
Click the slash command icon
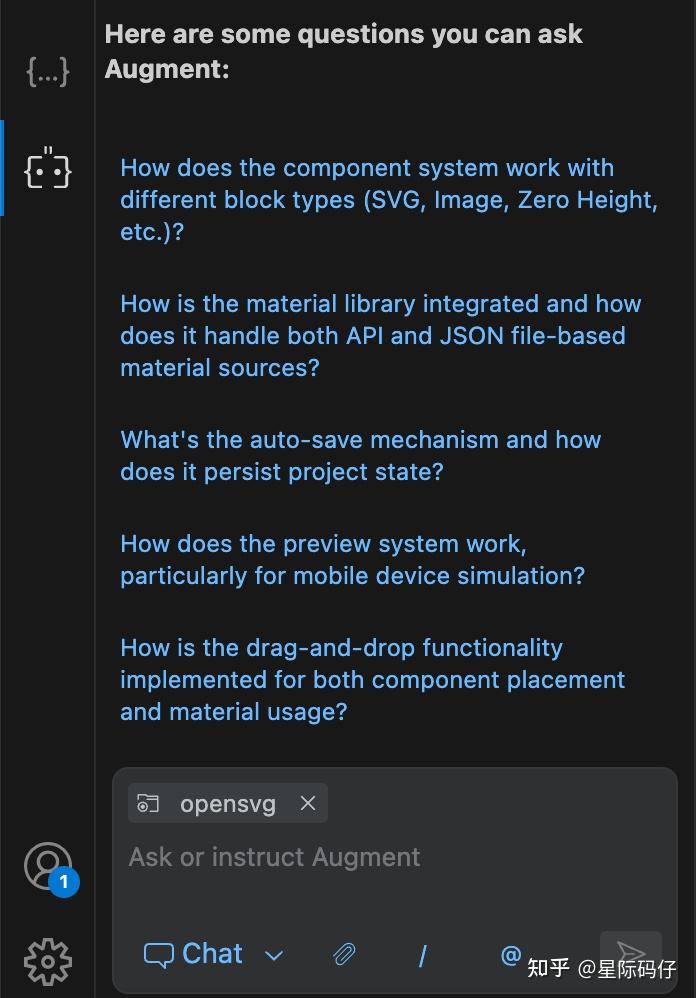423,956
